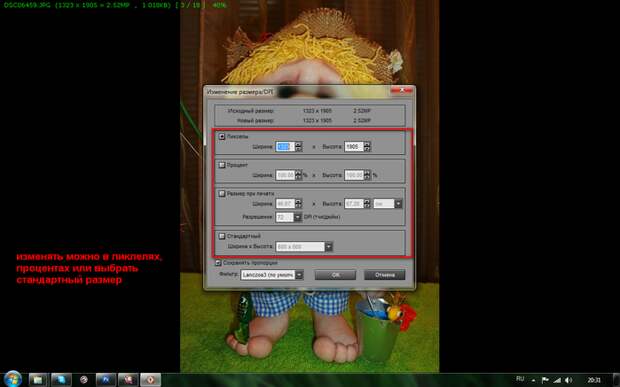Open the standard Ширина x Высота dropdown
Screen dimensions: 620x387
304,247
